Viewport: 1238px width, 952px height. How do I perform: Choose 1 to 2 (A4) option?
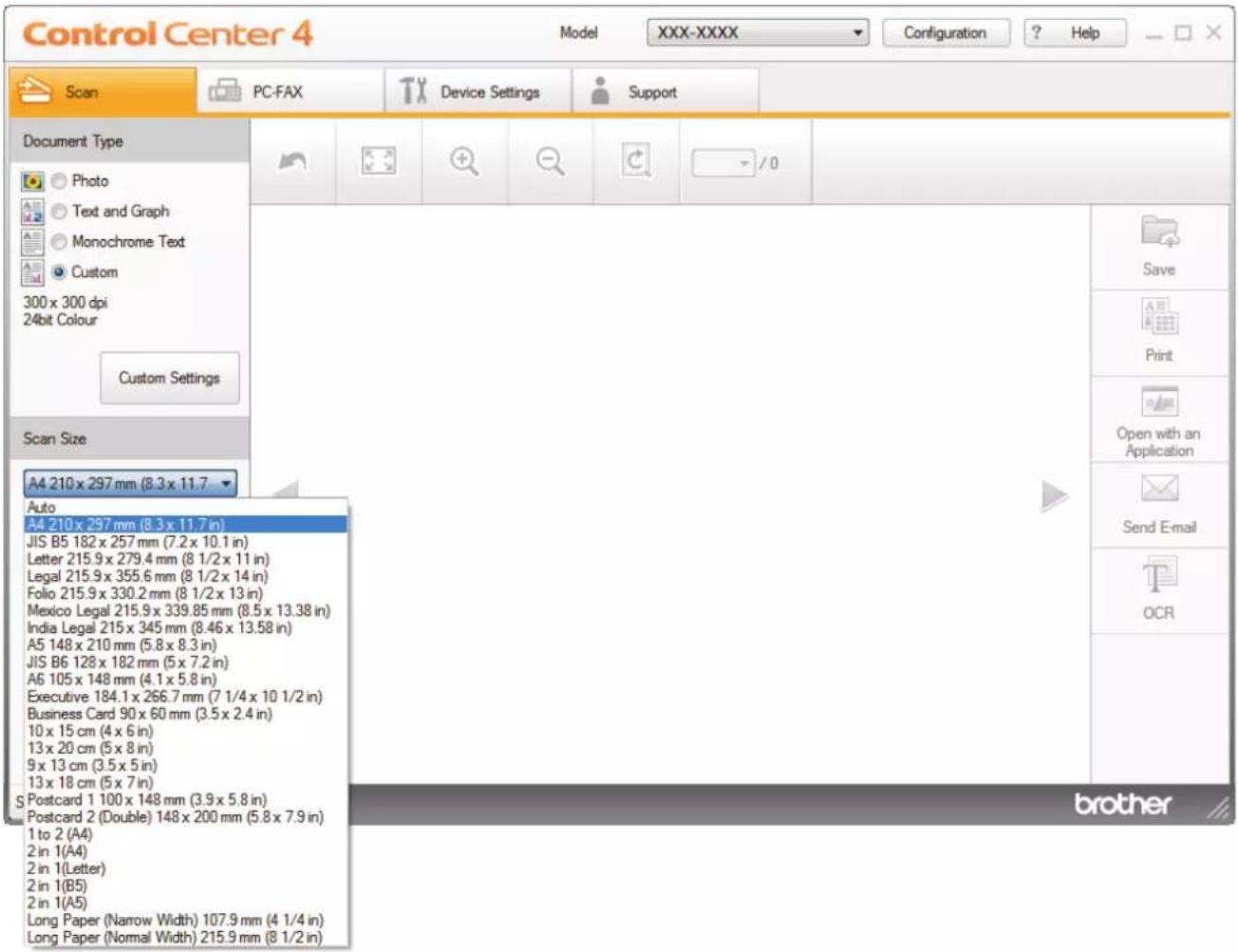coord(186,833)
